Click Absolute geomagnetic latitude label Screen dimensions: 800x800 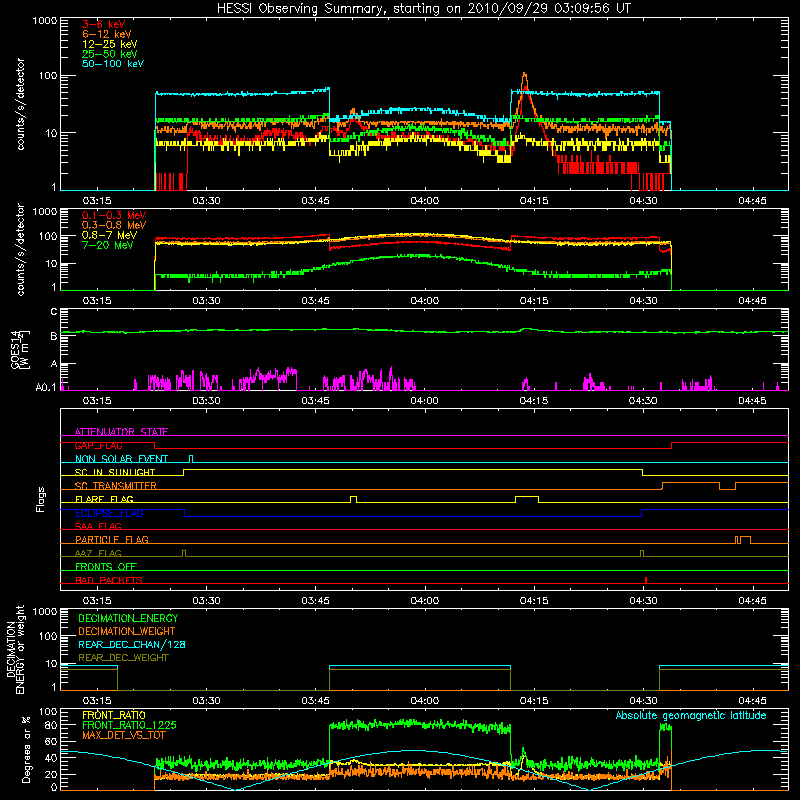click(x=691, y=715)
